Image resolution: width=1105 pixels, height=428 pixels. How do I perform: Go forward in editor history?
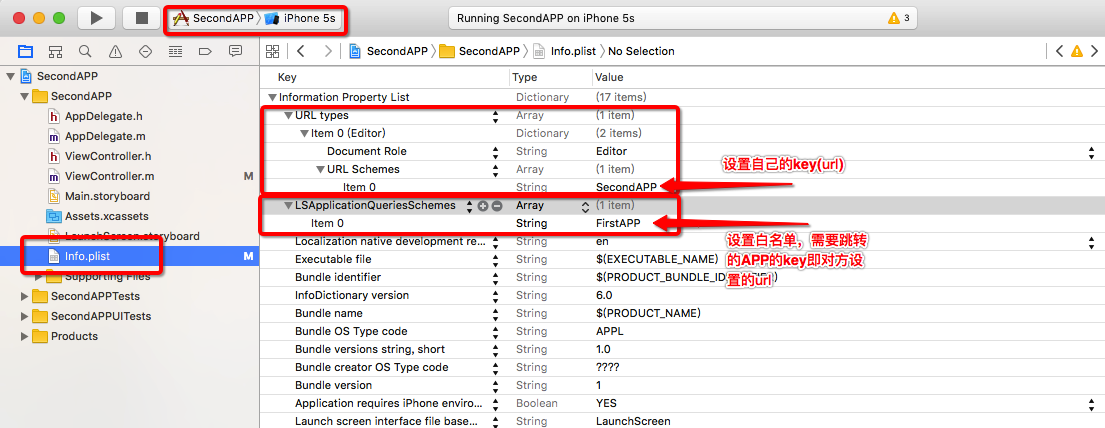point(328,51)
